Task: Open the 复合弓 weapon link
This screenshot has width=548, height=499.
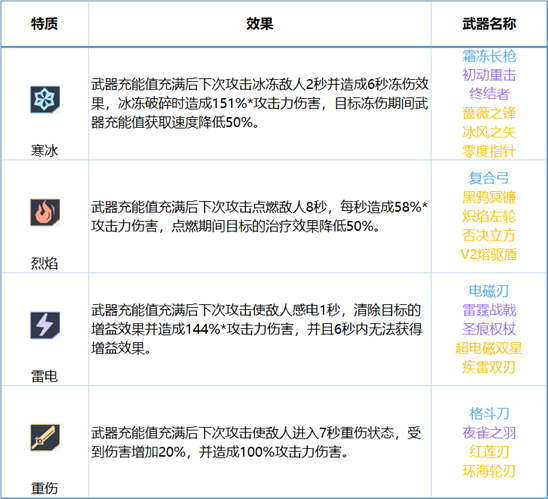Action: (489, 178)
